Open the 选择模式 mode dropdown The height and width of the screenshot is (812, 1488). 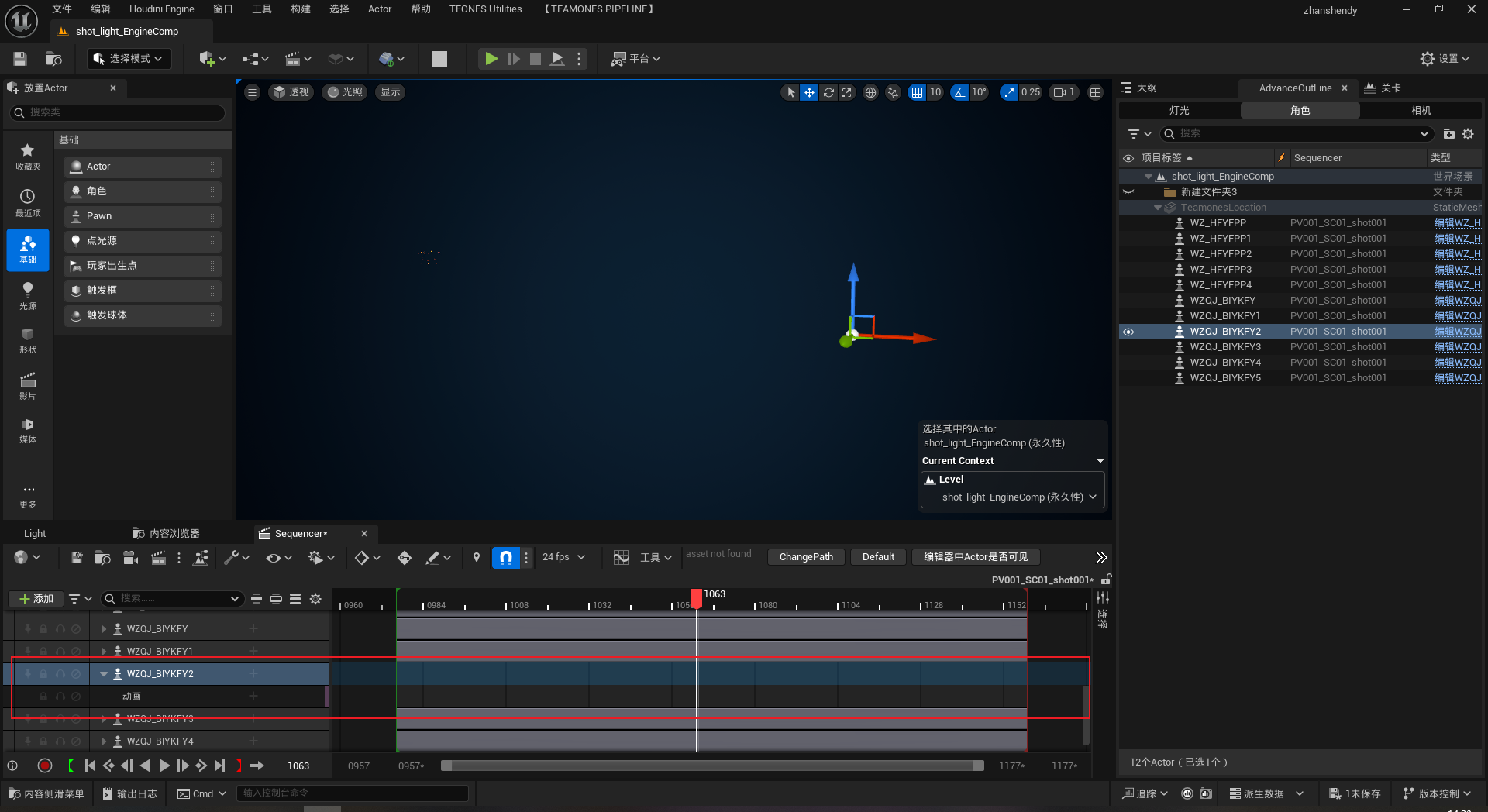129,59
